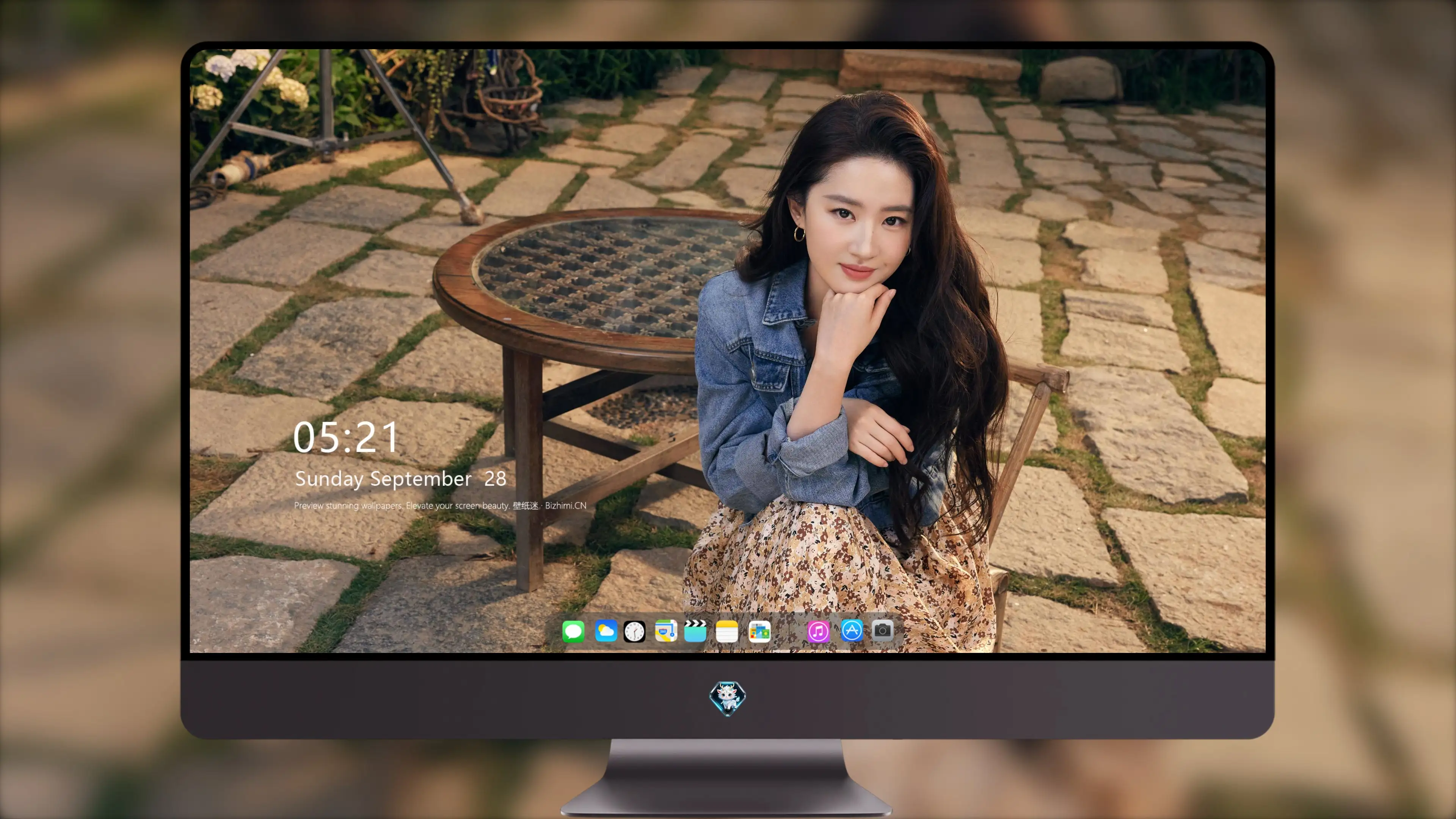Click the dragon mascot logo on monitor chin
The width and height of the screenshot is (1456, 819).
[x=728, y=698]
